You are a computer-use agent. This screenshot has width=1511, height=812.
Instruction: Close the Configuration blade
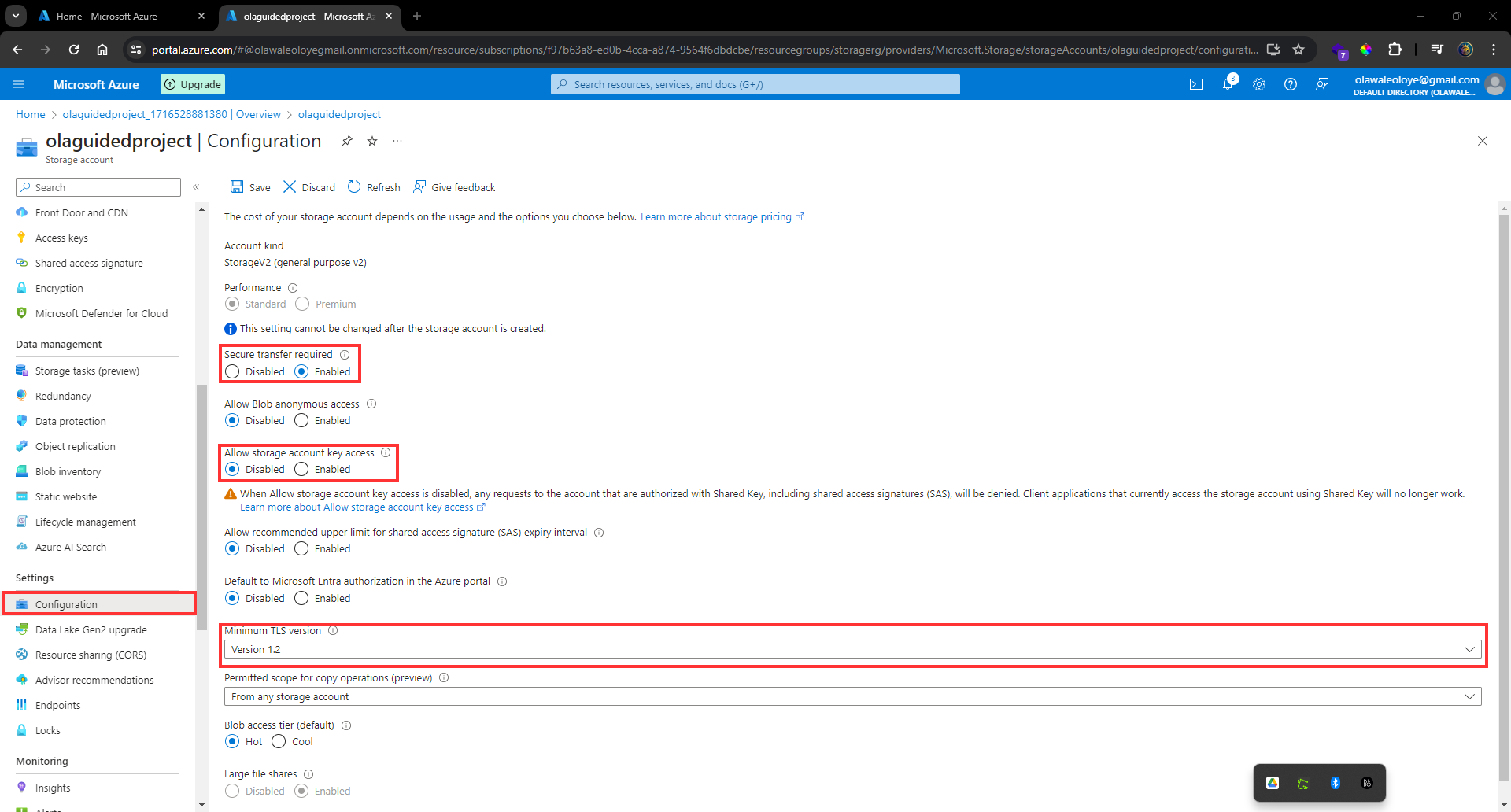click(1483, 141)
